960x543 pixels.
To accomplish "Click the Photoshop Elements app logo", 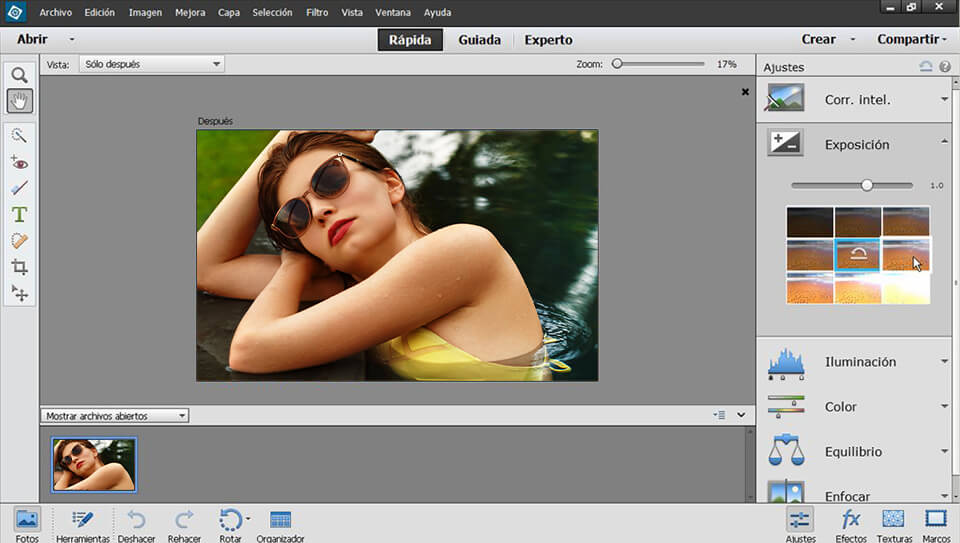I will [15, 12].
